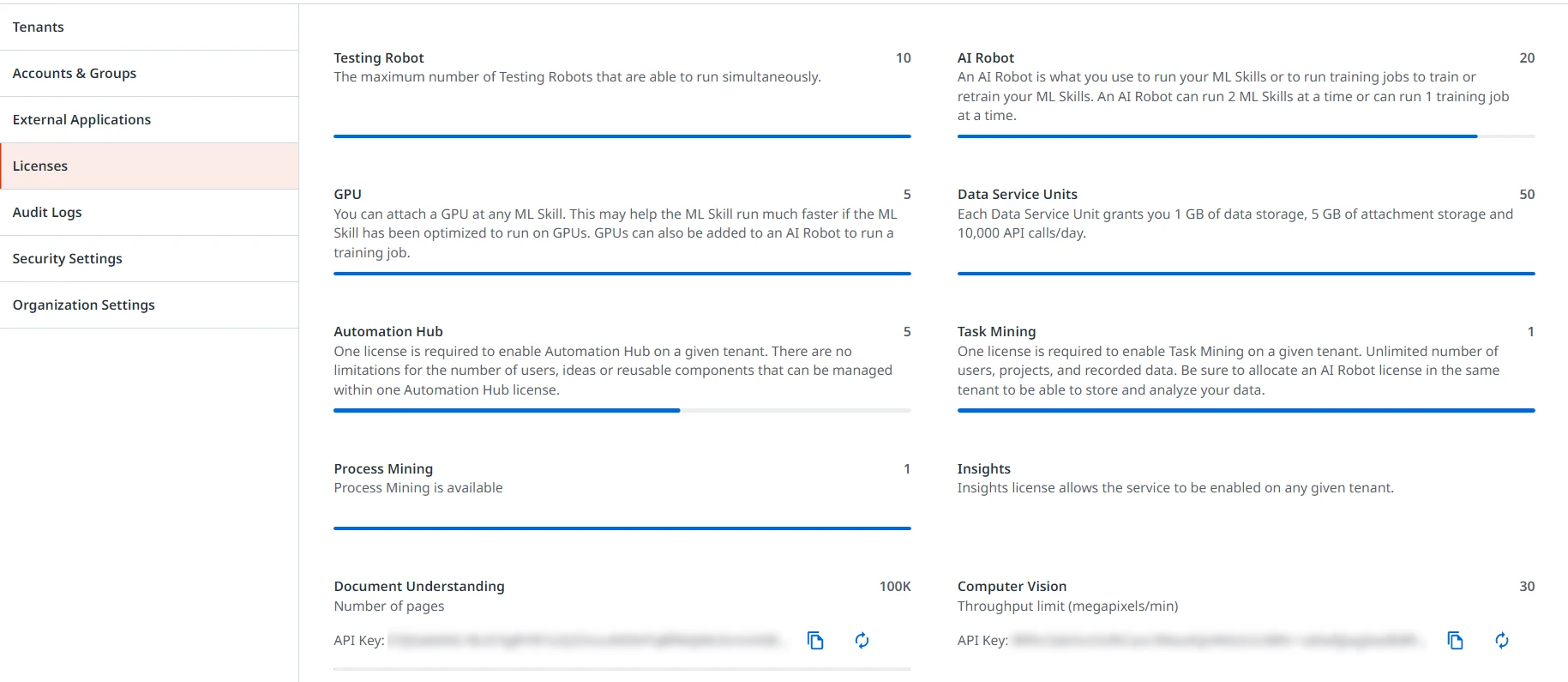The width and height of the screenshot is (1568, 682).
Task: Regenerate the Document Understanding API key
Action: coord(862,640)
